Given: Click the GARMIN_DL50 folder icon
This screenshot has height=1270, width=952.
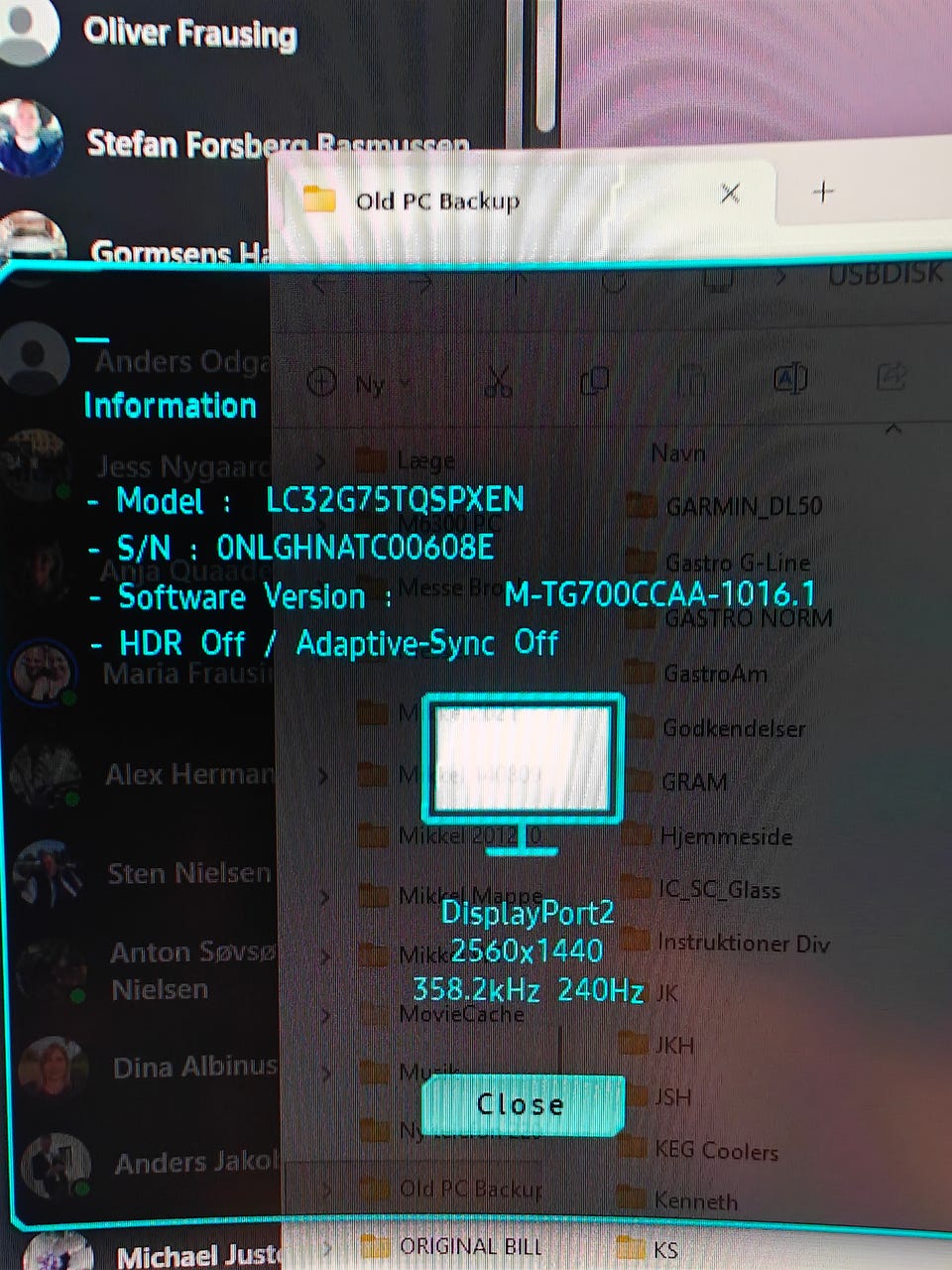Looking at the screenshot, I should coord(642,506).
